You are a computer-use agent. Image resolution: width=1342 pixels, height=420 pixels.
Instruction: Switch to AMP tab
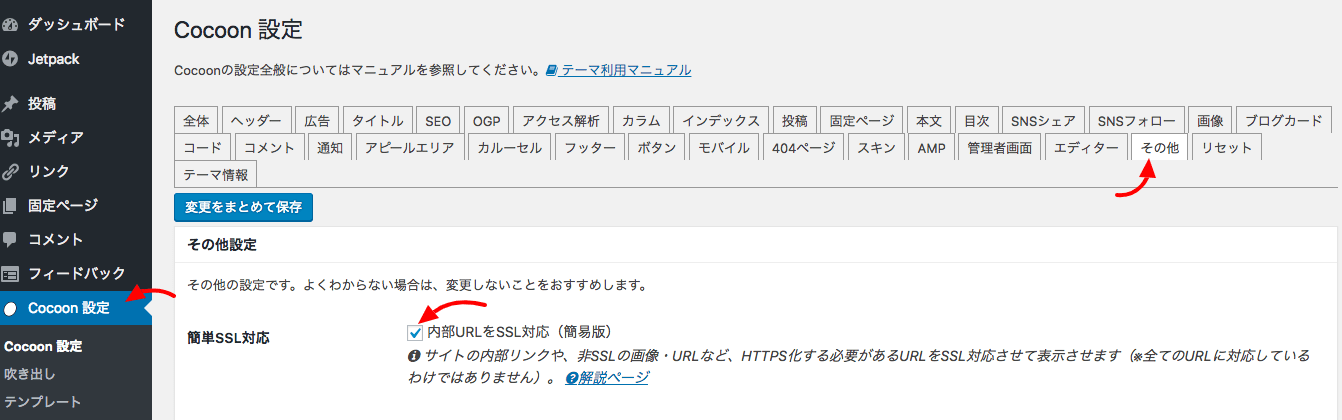click(931, 148)
